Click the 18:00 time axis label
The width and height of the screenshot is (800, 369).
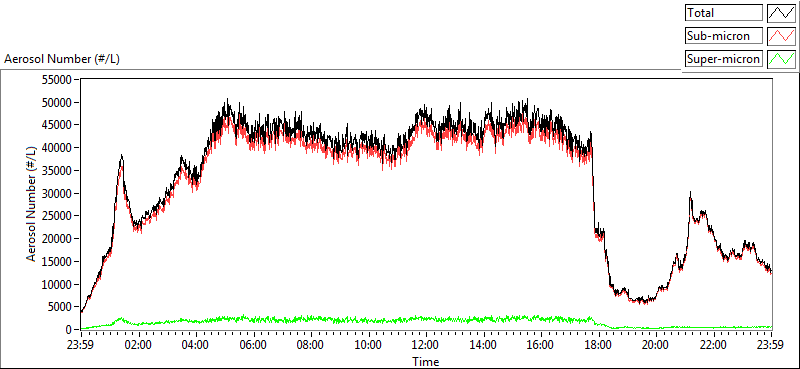click(x=598, y=344)
